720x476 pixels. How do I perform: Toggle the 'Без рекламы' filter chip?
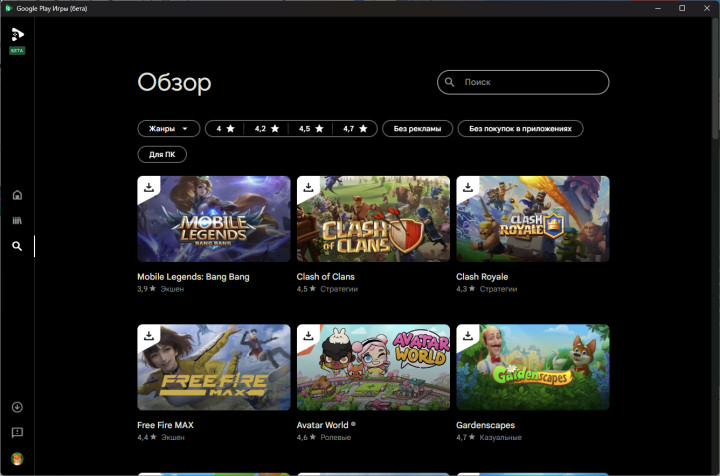[417, 129]
